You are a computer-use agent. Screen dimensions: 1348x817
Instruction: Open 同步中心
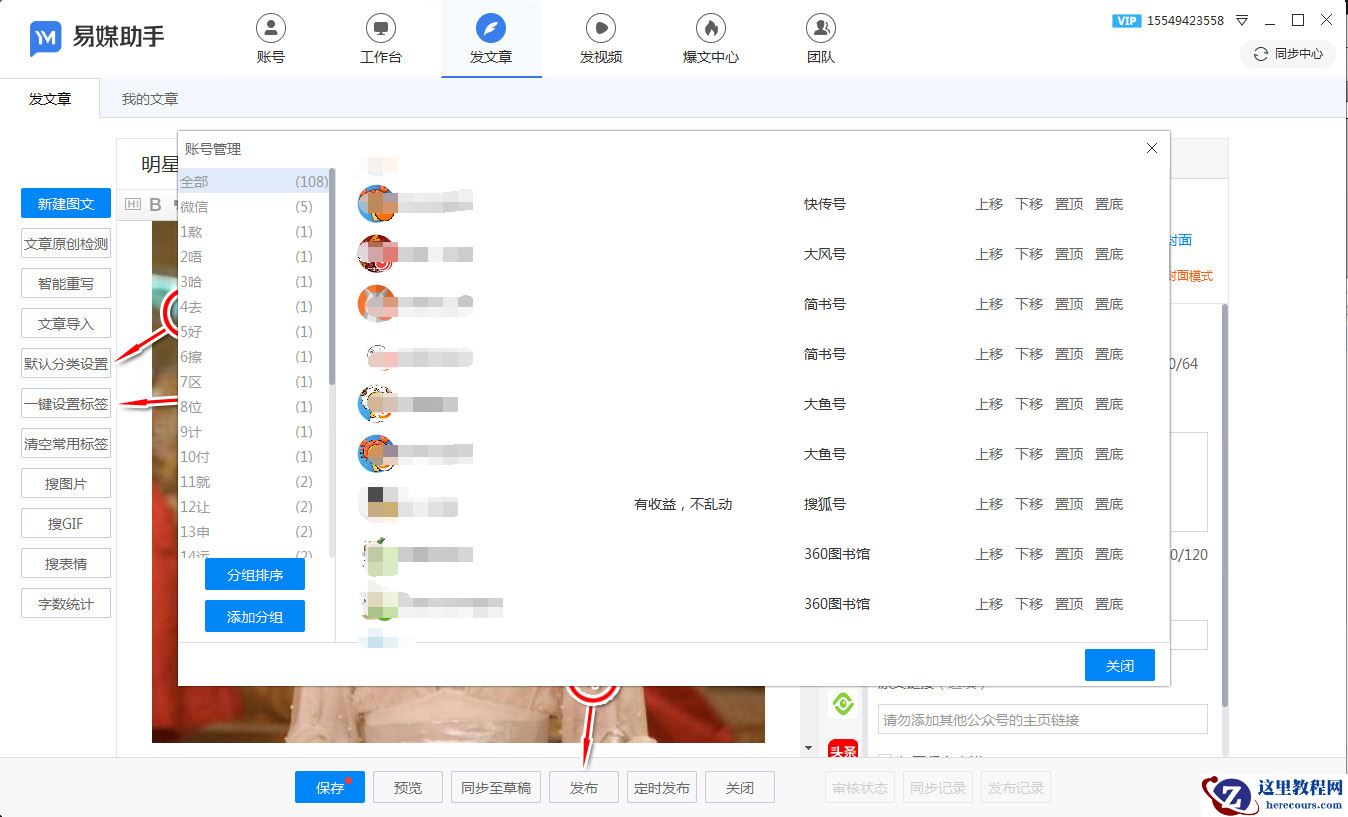click(1288, 54)
